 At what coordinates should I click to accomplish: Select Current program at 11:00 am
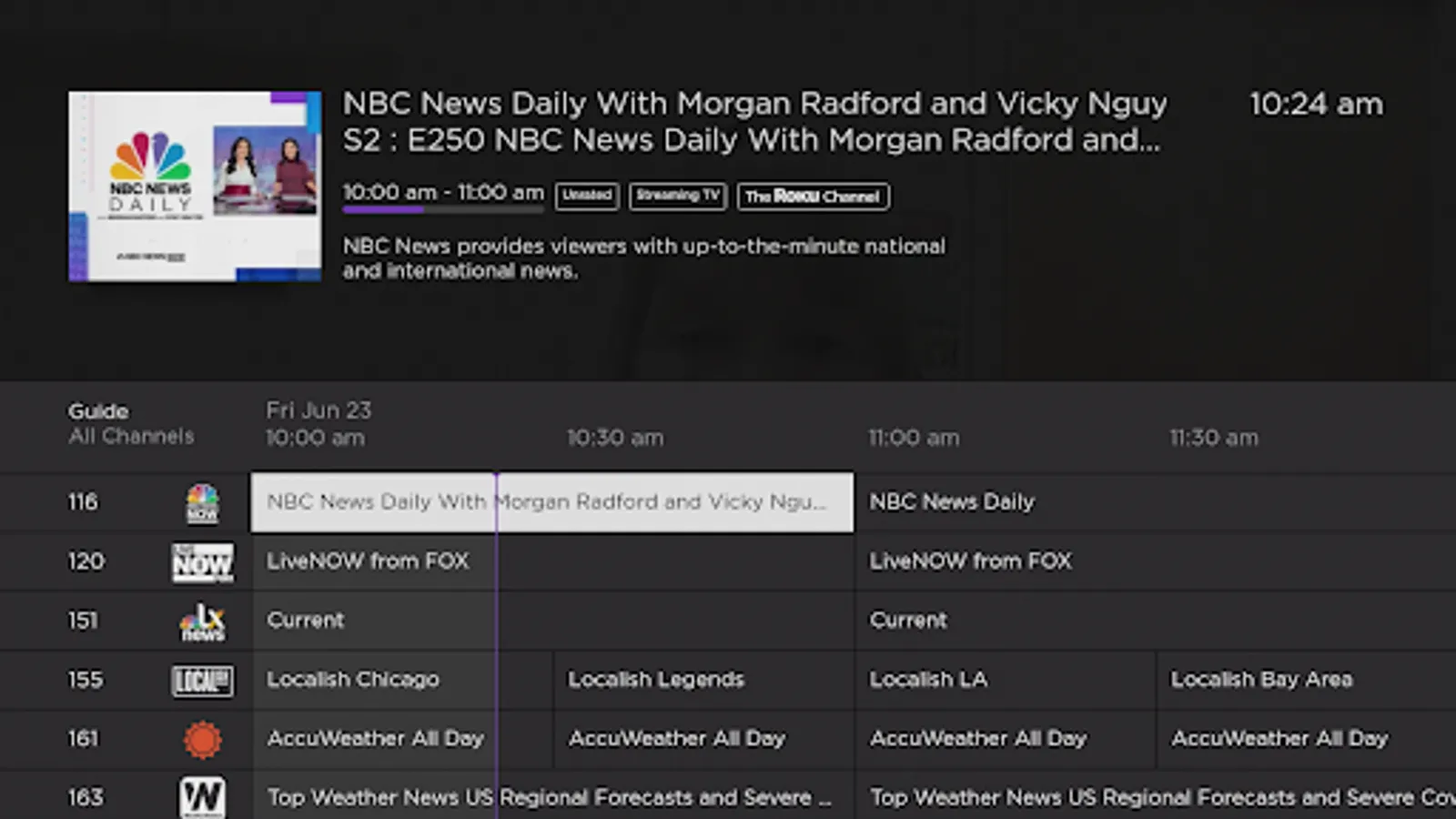[x=1156, y=621]
